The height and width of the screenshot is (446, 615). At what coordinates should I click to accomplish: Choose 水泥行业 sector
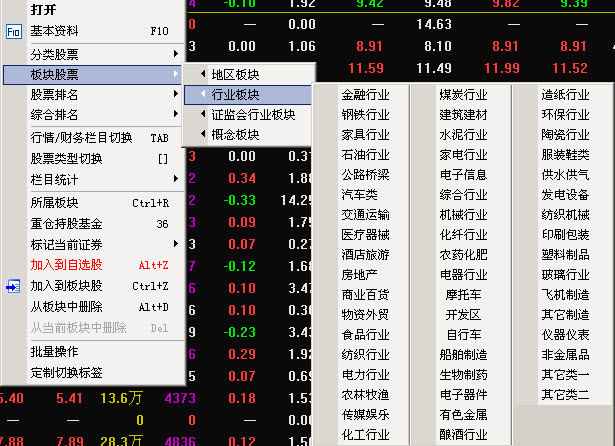coord(463,135)
